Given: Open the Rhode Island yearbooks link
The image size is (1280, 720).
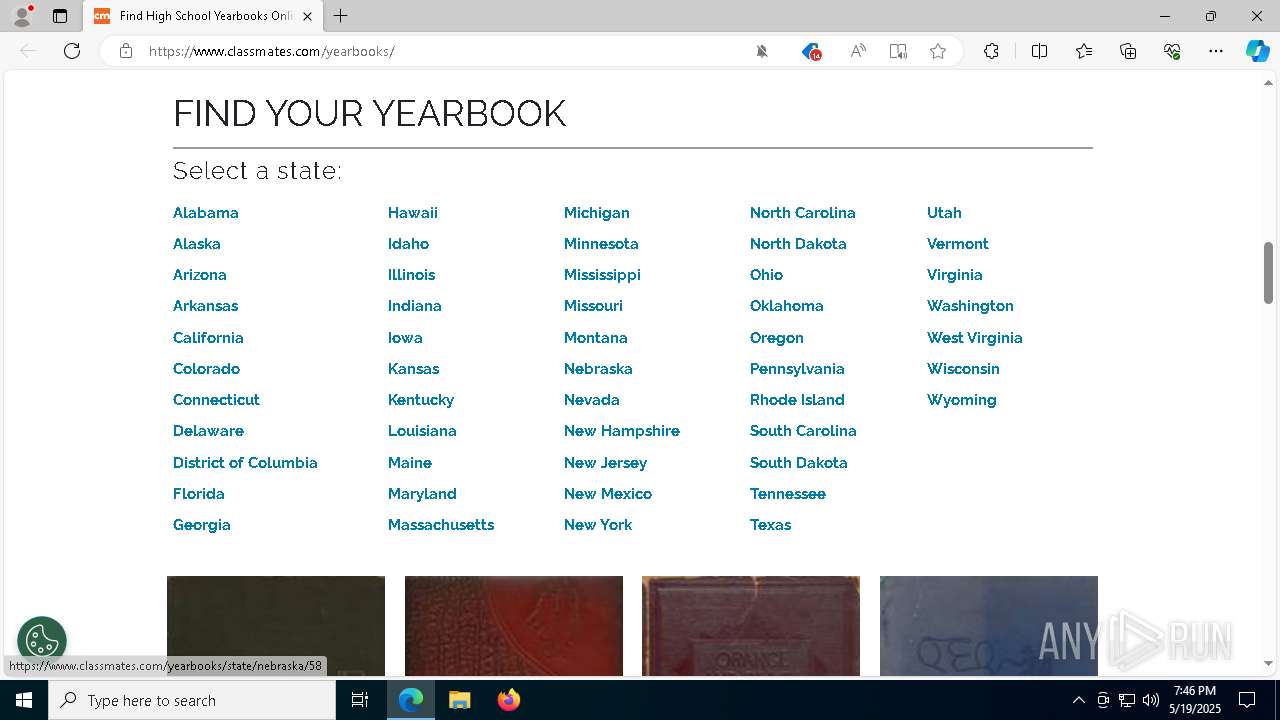Looking at the screenshot, I should point(797,400).
